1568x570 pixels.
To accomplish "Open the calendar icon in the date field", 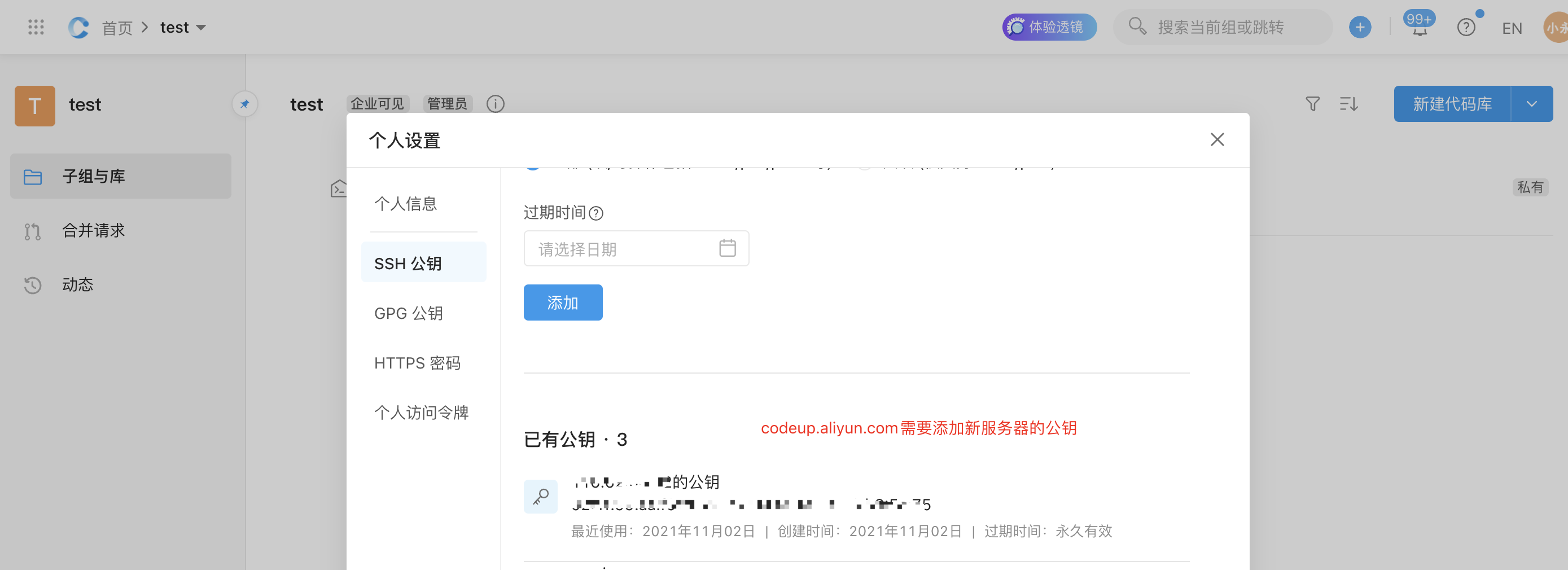I will (728, 248).
